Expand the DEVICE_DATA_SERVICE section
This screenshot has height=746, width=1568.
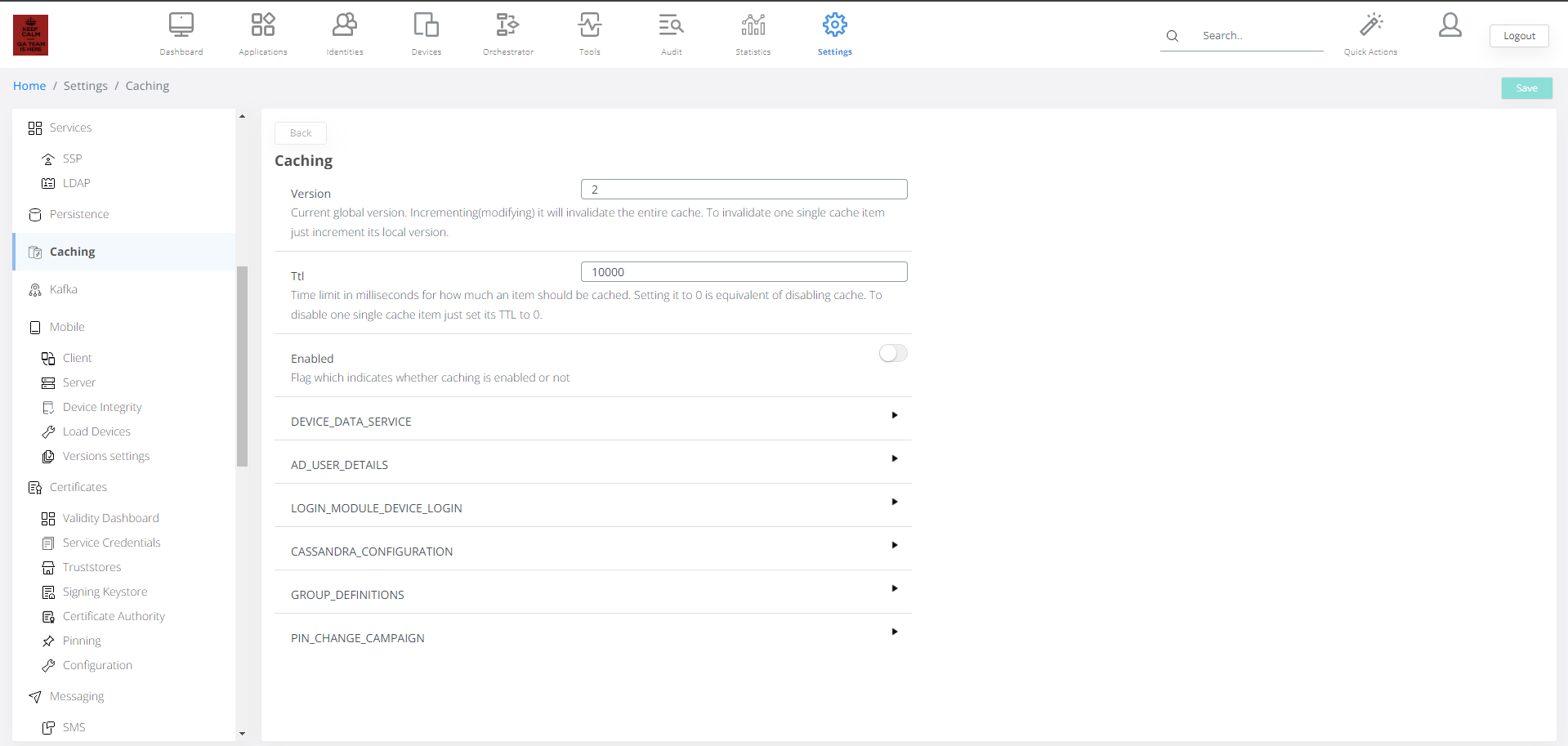click(894, 415)
